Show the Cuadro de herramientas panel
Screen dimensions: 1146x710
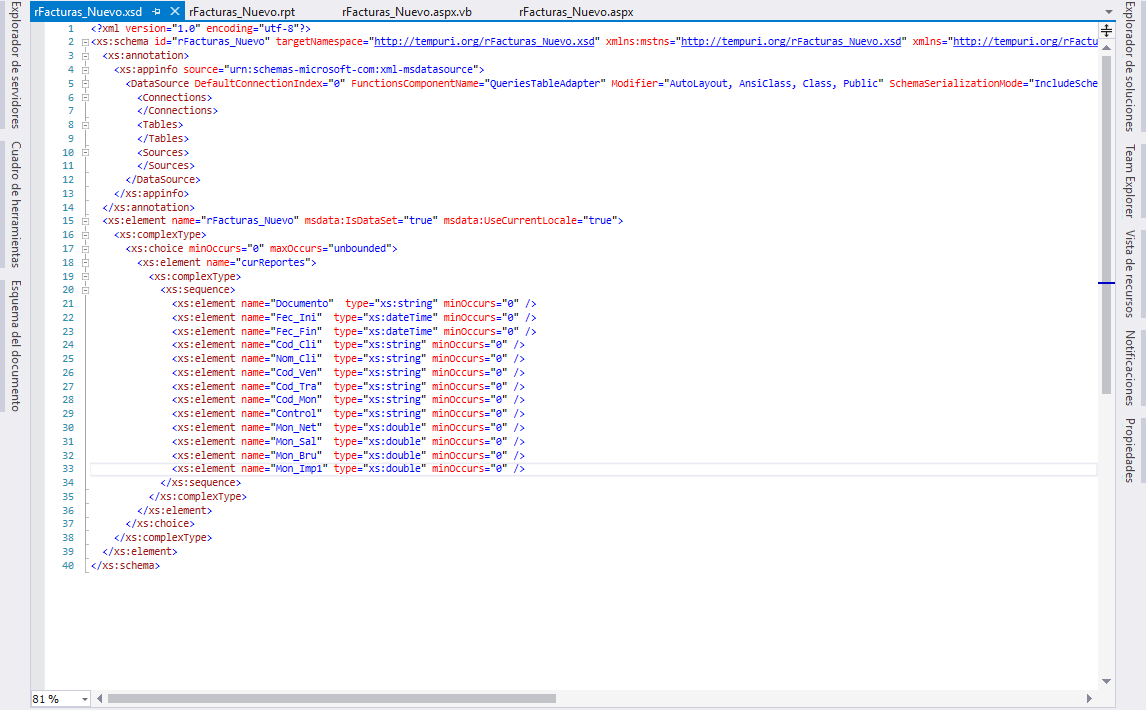point(15,203)
